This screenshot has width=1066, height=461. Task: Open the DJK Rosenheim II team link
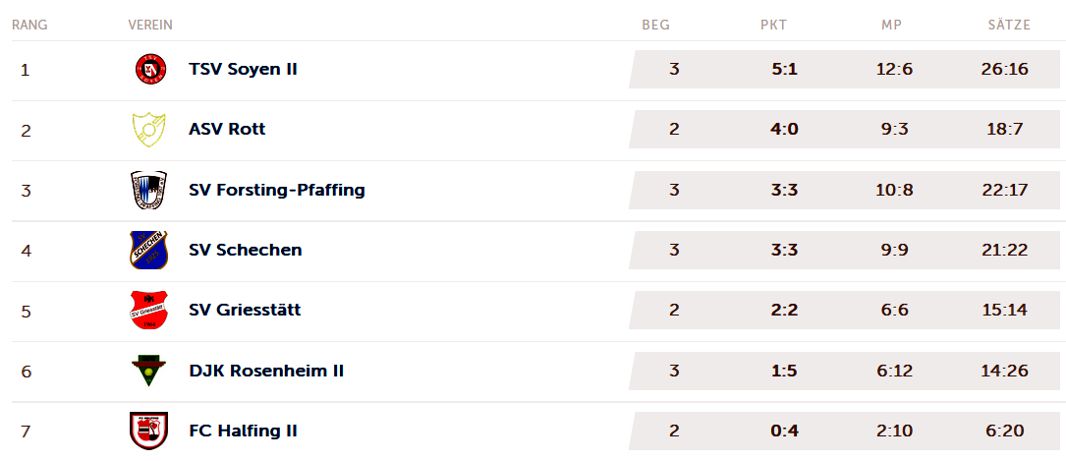[x=266, y=371]
